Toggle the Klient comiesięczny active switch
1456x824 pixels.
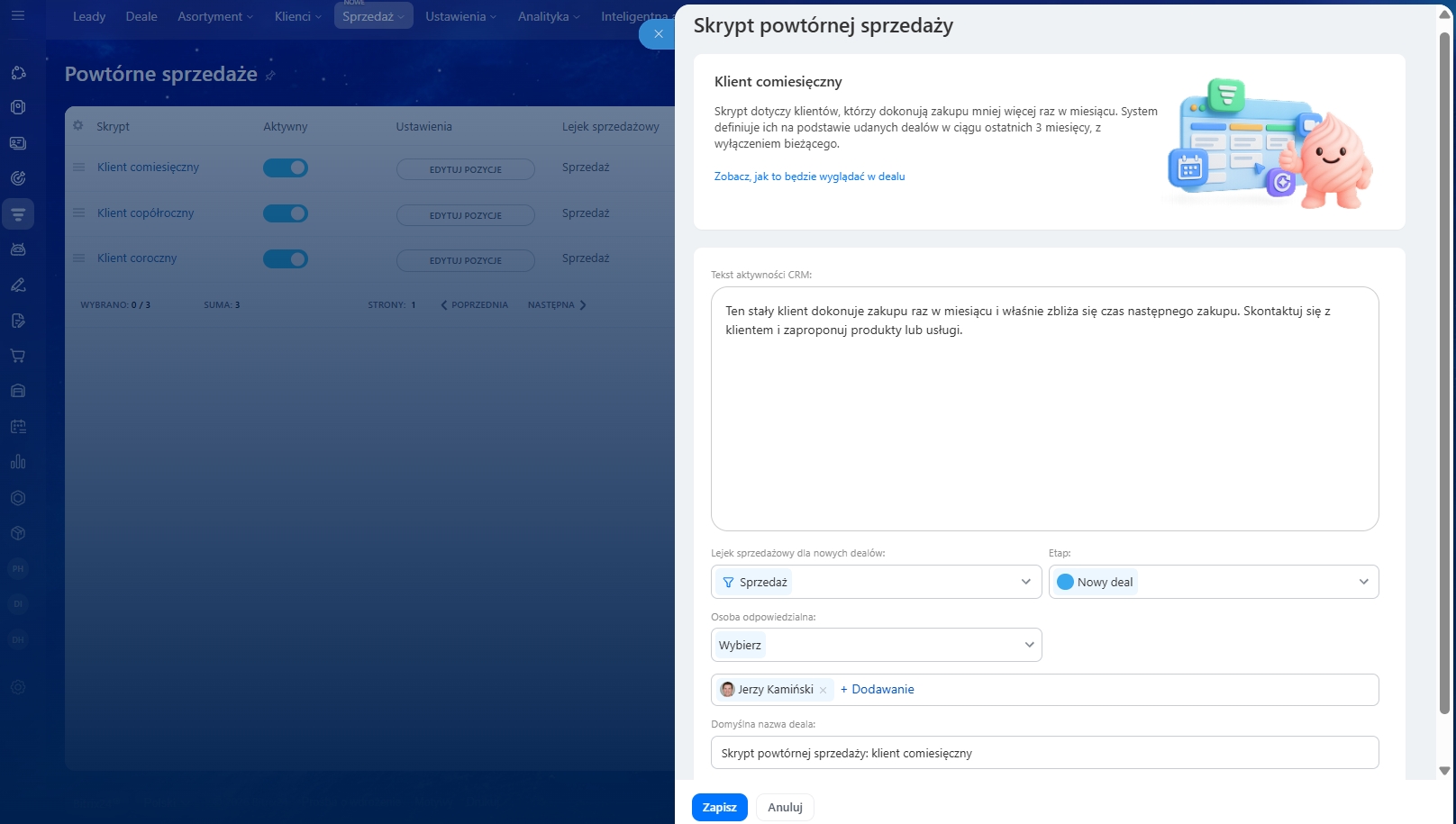point(286,168)
